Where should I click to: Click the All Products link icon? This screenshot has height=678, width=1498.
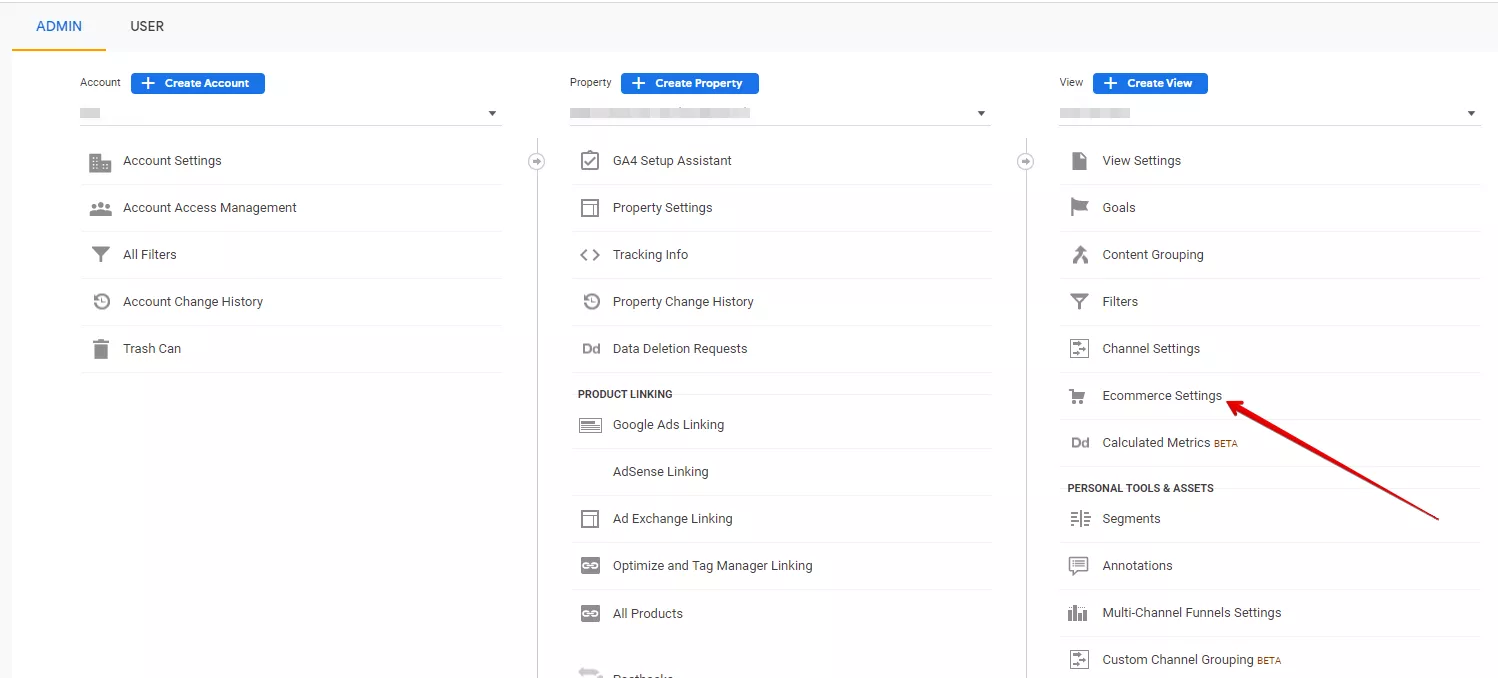pos(590,614)
